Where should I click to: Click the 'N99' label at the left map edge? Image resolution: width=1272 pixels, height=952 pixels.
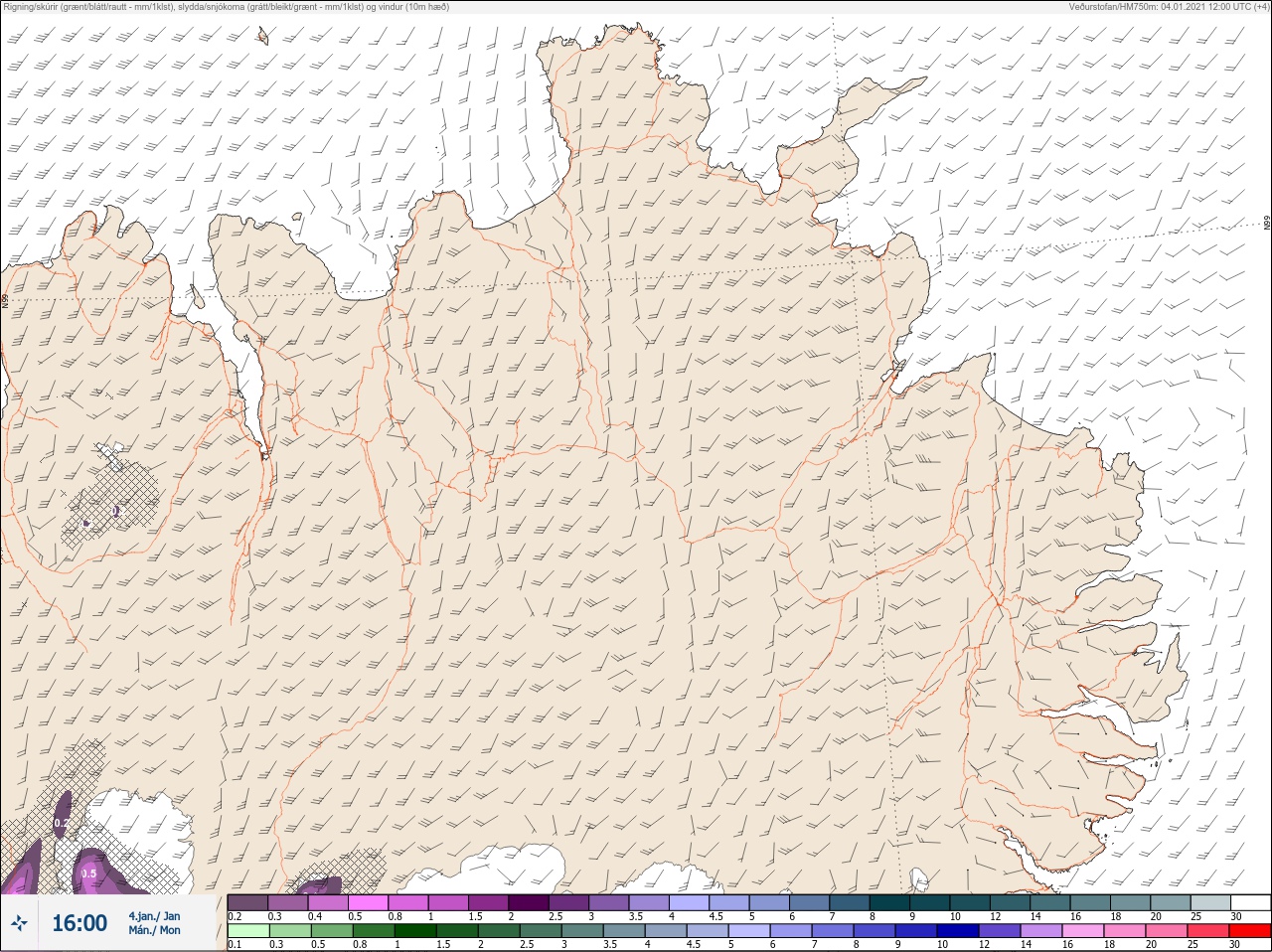click(x=5, y=300)
